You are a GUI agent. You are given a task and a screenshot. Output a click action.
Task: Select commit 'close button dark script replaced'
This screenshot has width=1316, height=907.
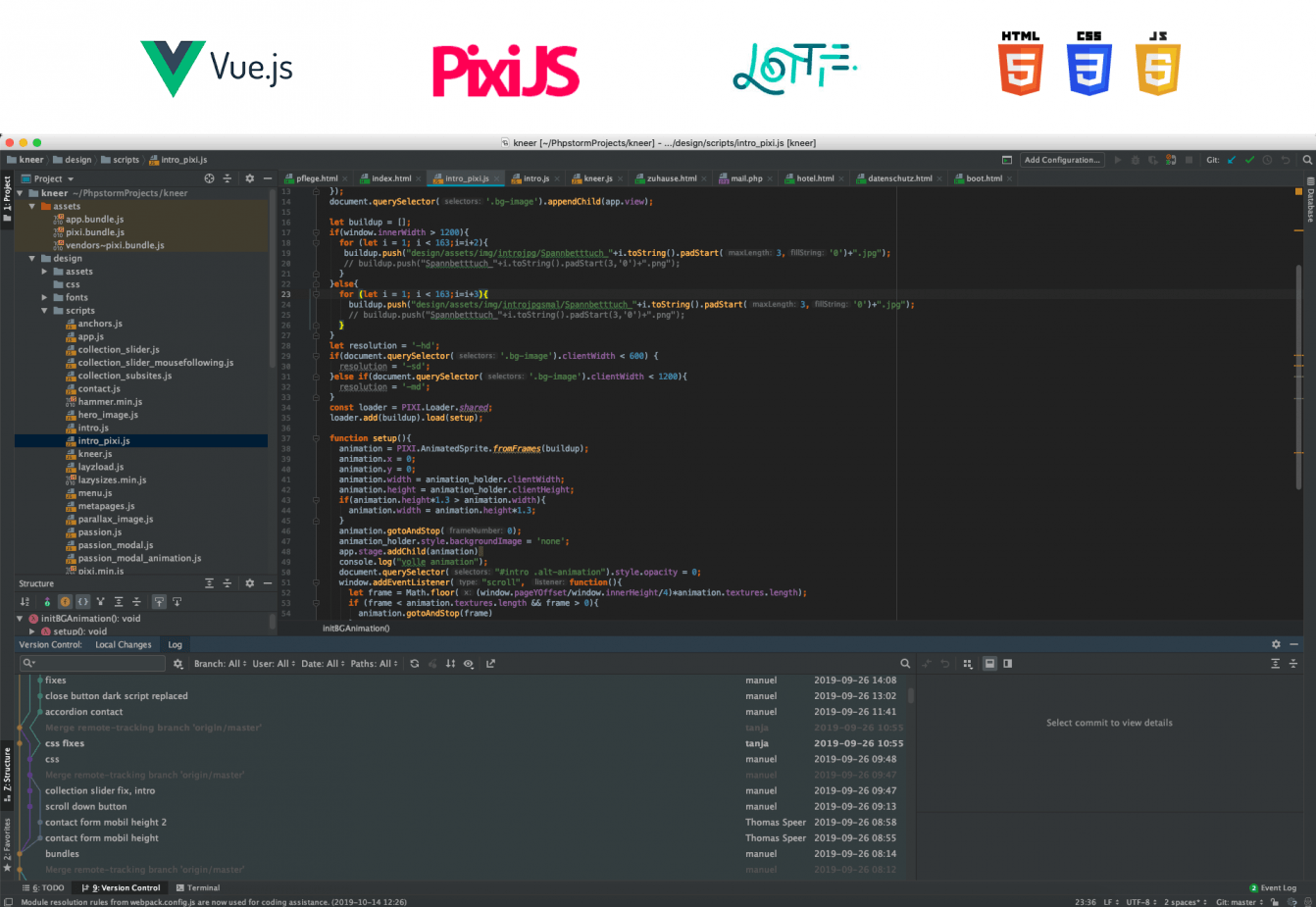[x=116, y=696]
